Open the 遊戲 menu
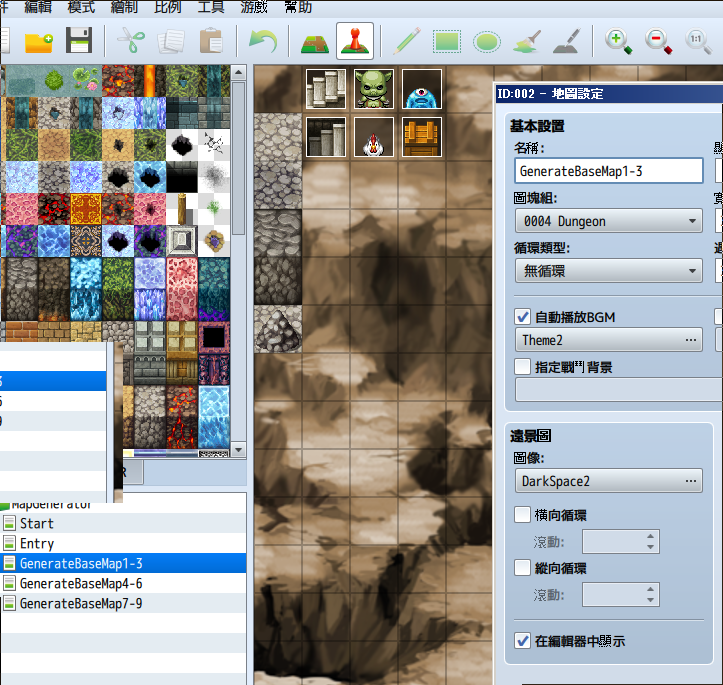The width and height of the screenshot is (723, 685). 254,7
